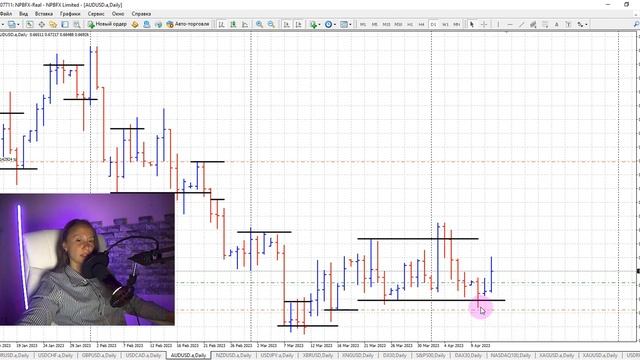Select the equidistant channel tool

533,24
